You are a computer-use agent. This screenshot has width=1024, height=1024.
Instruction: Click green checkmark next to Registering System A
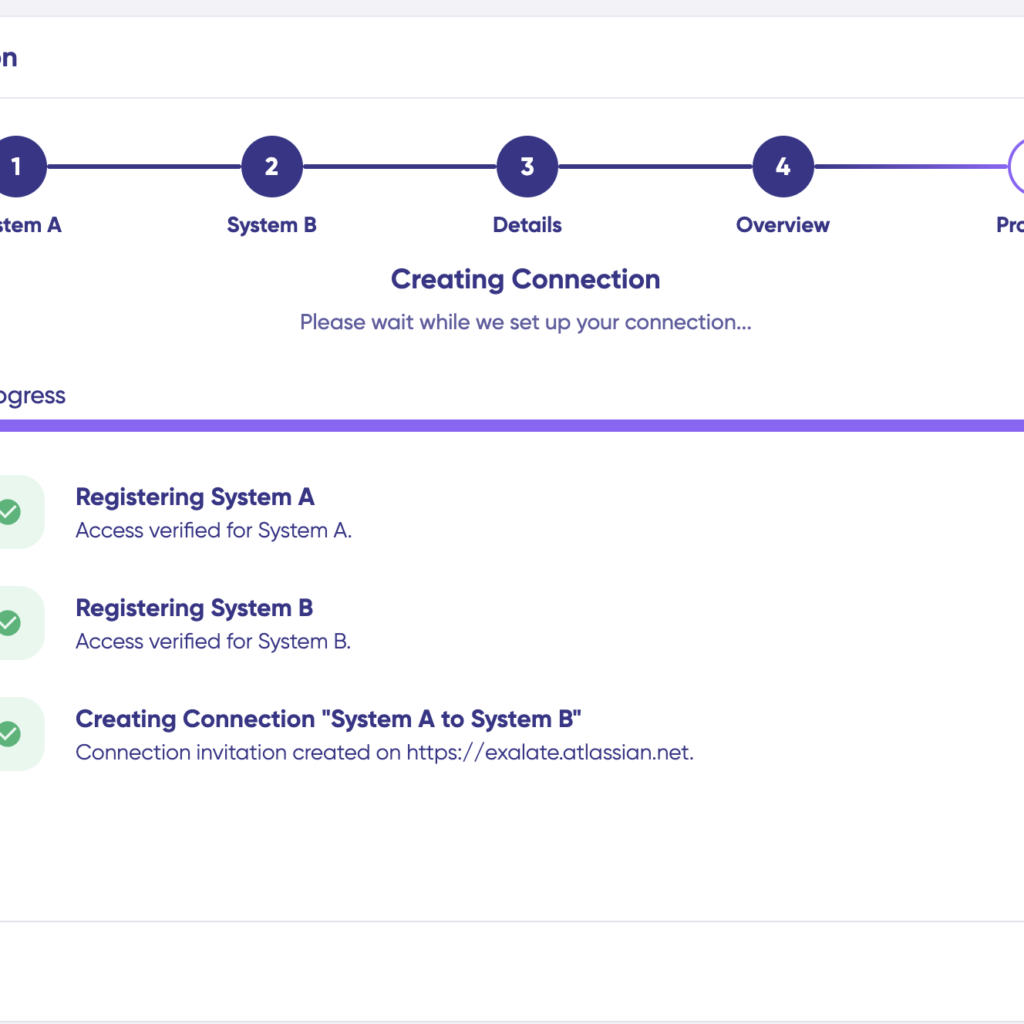(9, 512)
